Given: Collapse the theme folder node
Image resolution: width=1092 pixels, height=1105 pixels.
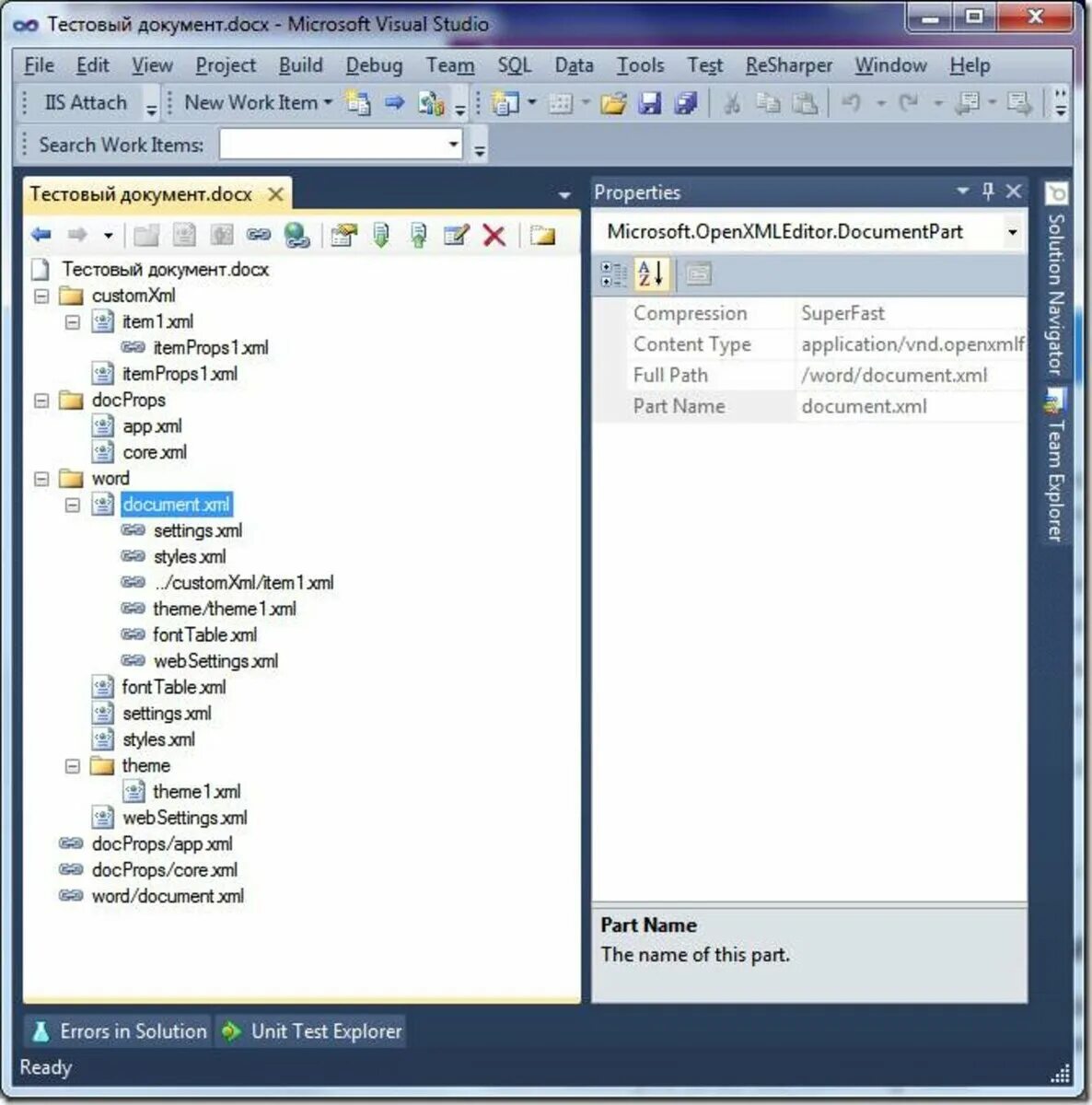Looking at the screenshot, I should pyautogui.click(x=73, y=766).
